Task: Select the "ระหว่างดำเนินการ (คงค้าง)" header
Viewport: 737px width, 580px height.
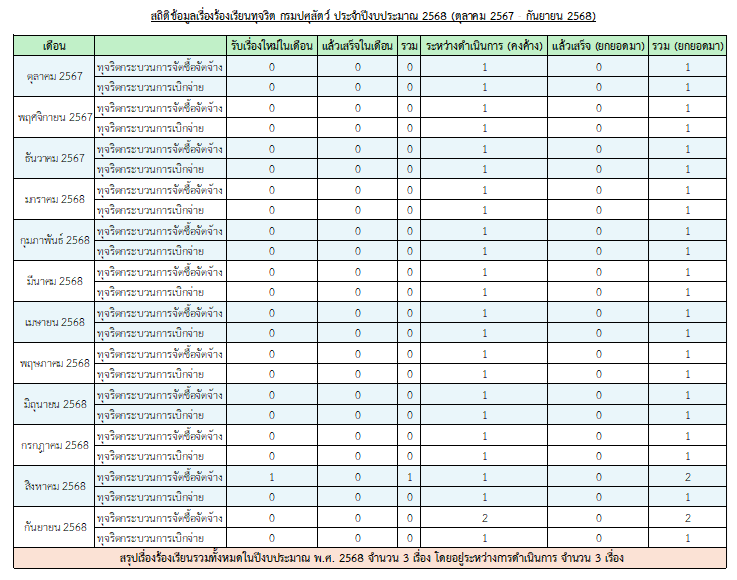Action: (x=484, y=46)
